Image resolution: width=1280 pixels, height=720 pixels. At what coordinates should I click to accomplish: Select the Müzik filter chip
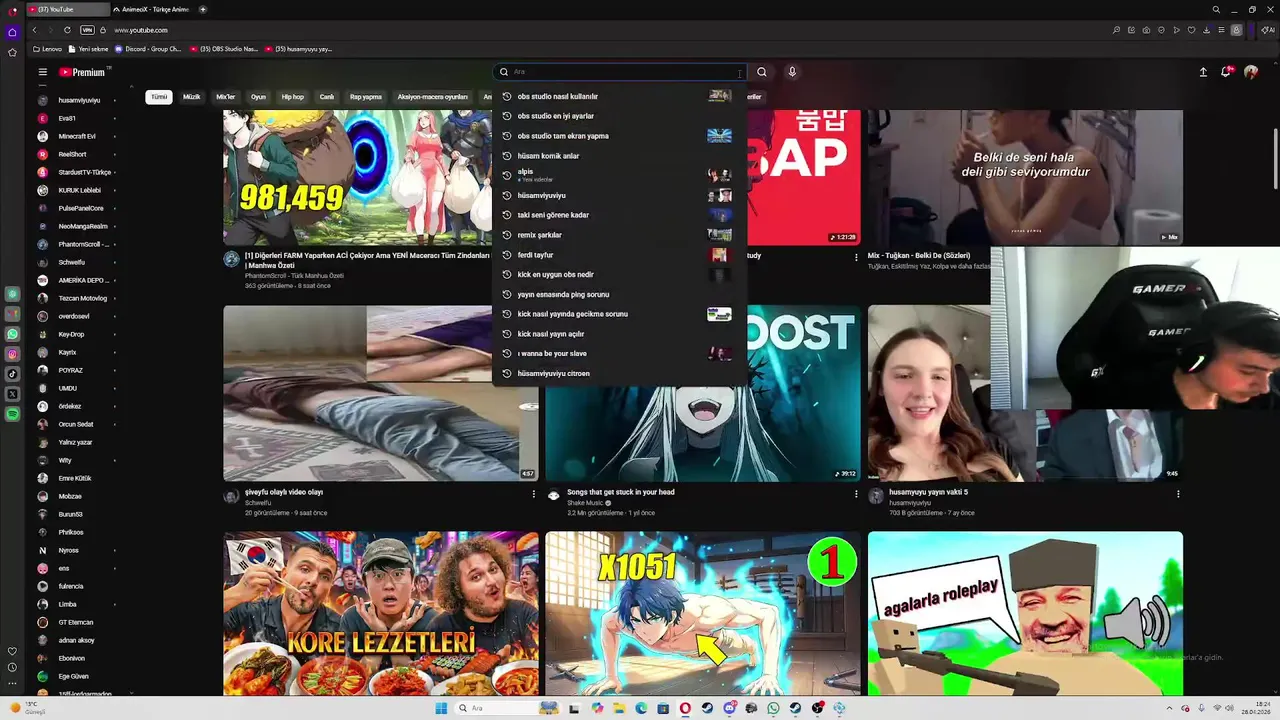click(191, 97)
